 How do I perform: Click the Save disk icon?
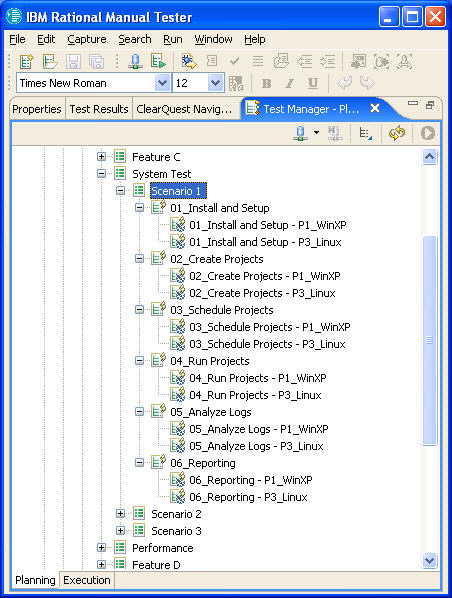coord(73,61)
